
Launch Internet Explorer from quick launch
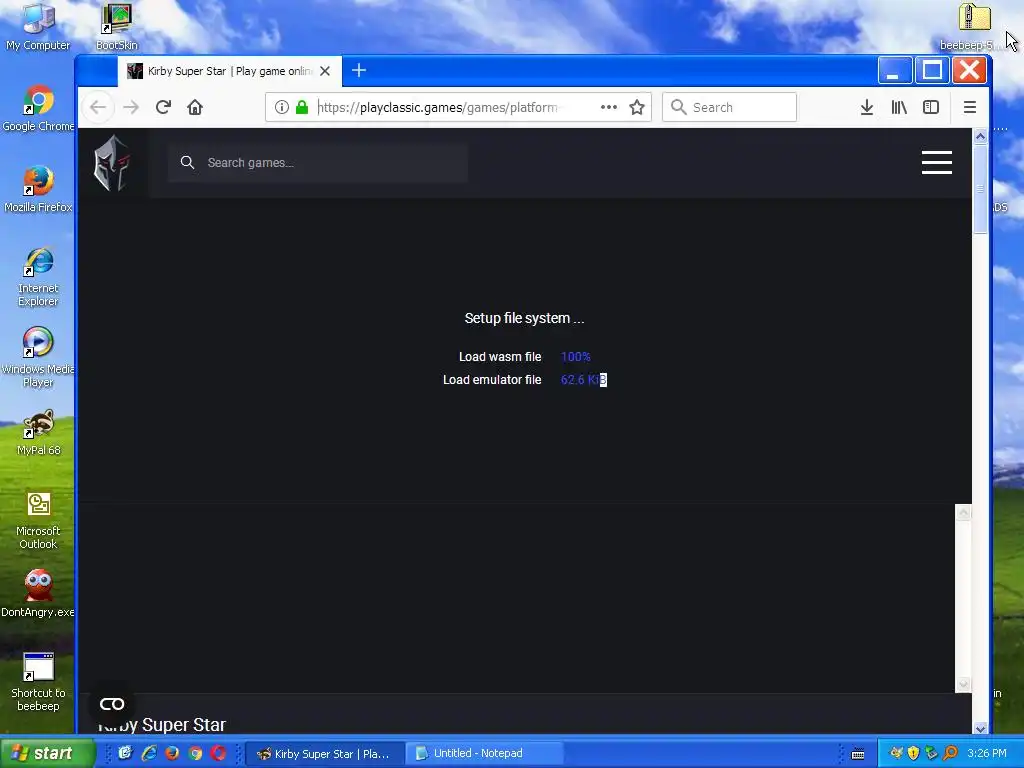148,753
